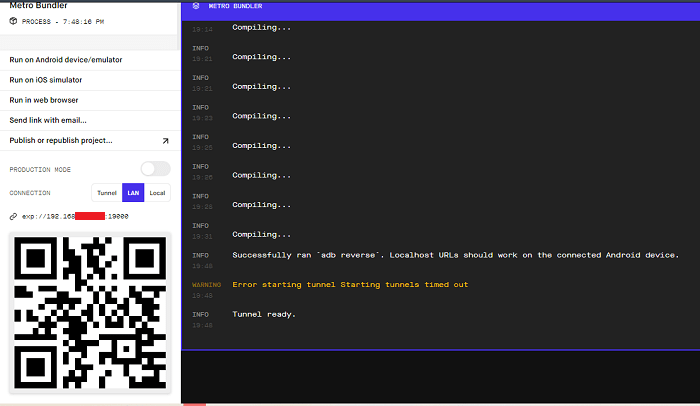This screenshot has height=406, width=700.
Task: Select LAN connection type
Action: pos(133,193)
